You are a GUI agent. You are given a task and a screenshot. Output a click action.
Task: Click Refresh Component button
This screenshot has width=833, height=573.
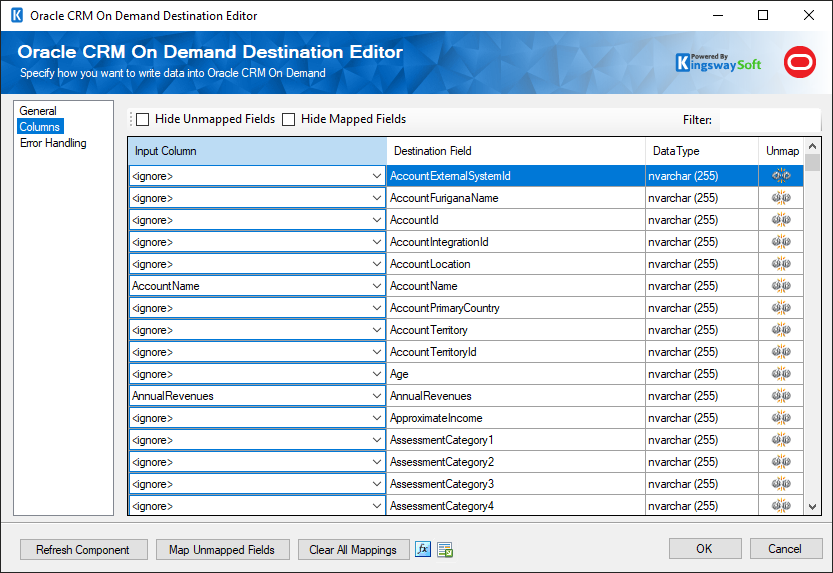point(83,550)
